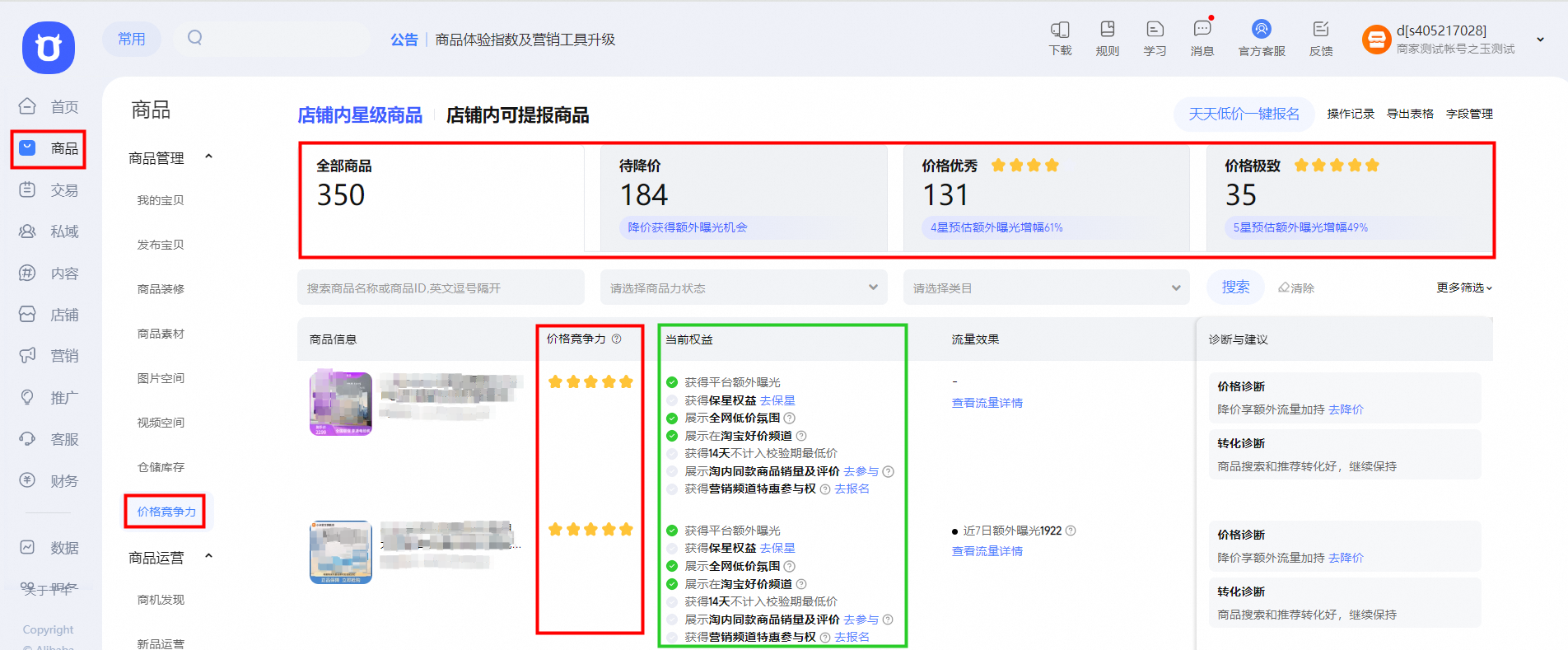Go to 首页 in the sidebar

[x=49, y=107]
